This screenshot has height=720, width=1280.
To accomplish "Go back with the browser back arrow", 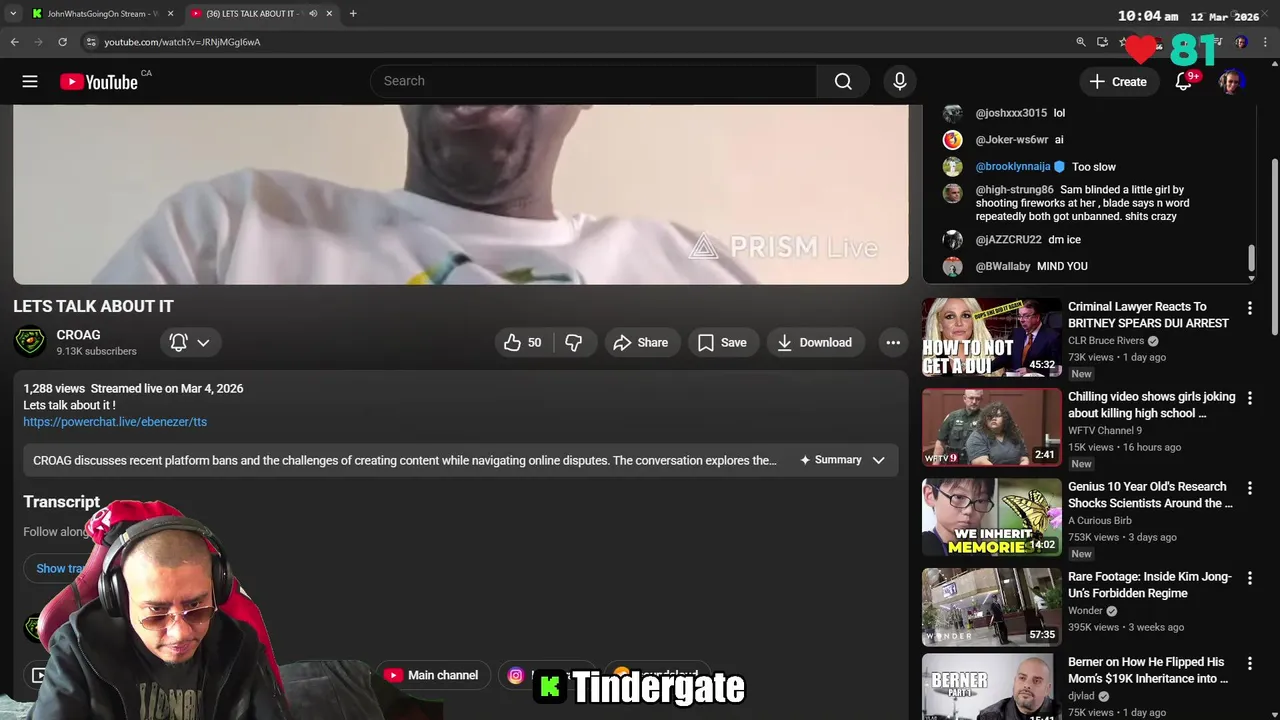I will coord(14,42).
